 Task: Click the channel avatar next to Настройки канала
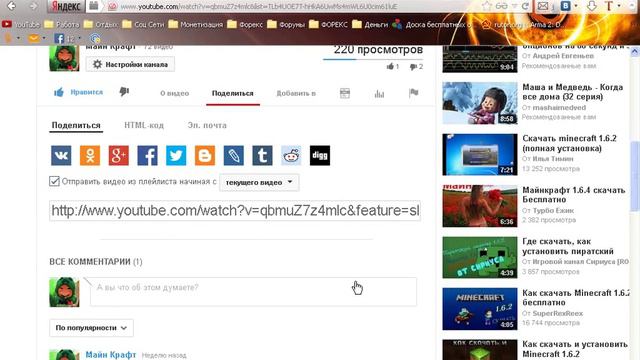tap(64, 58)
